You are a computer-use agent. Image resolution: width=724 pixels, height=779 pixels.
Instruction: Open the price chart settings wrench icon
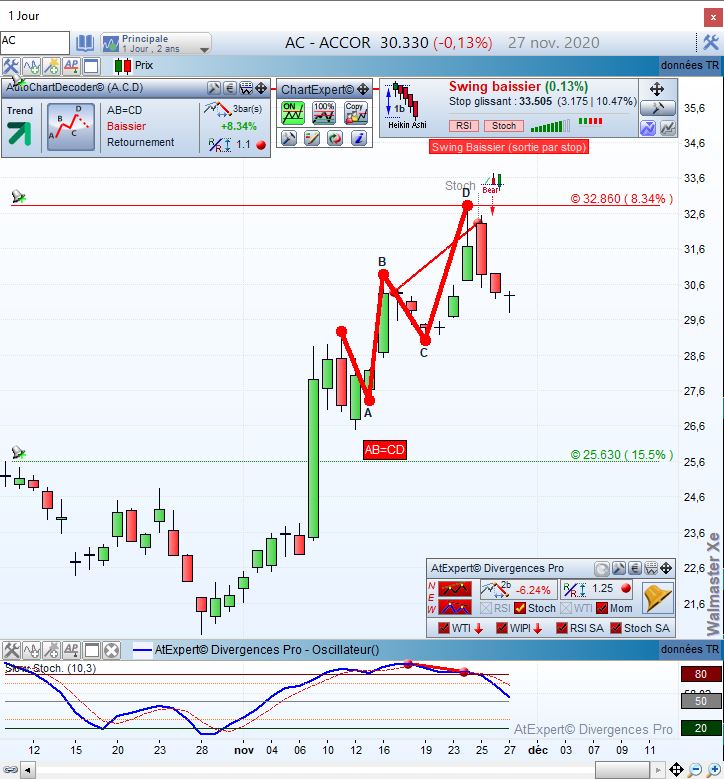pyautogui.click(x=10, y=66)
